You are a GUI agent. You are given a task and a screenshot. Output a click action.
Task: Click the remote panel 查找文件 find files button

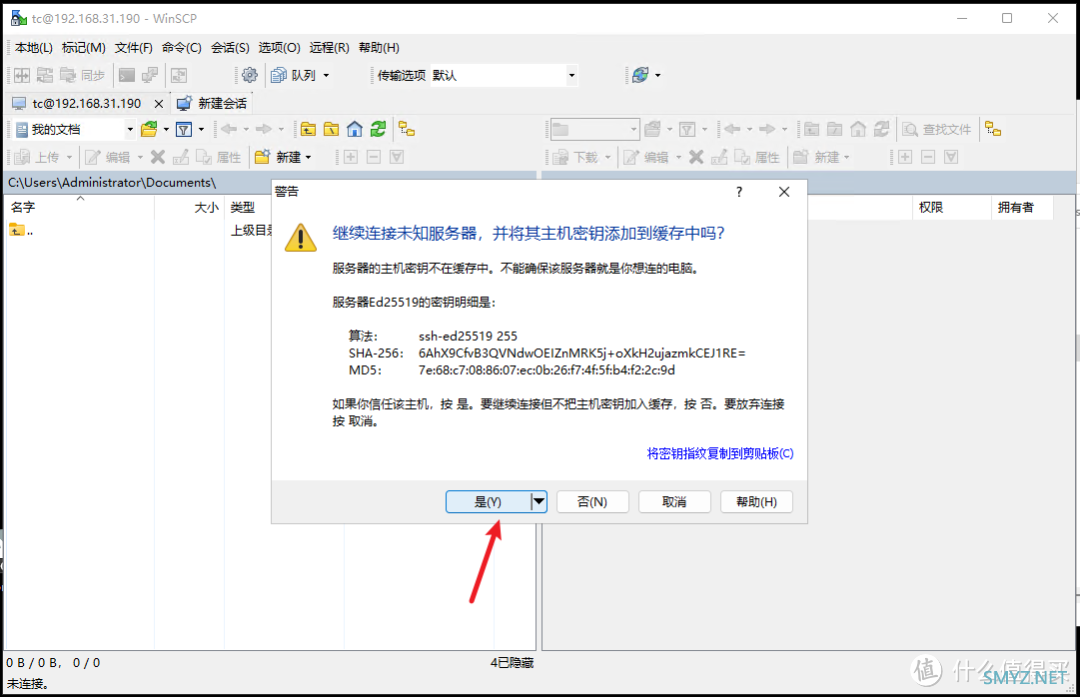[937, 129]
